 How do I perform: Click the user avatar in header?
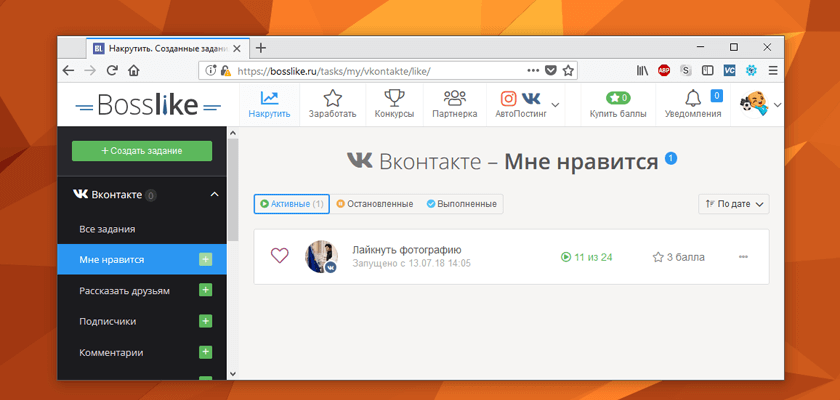point(754,104)
